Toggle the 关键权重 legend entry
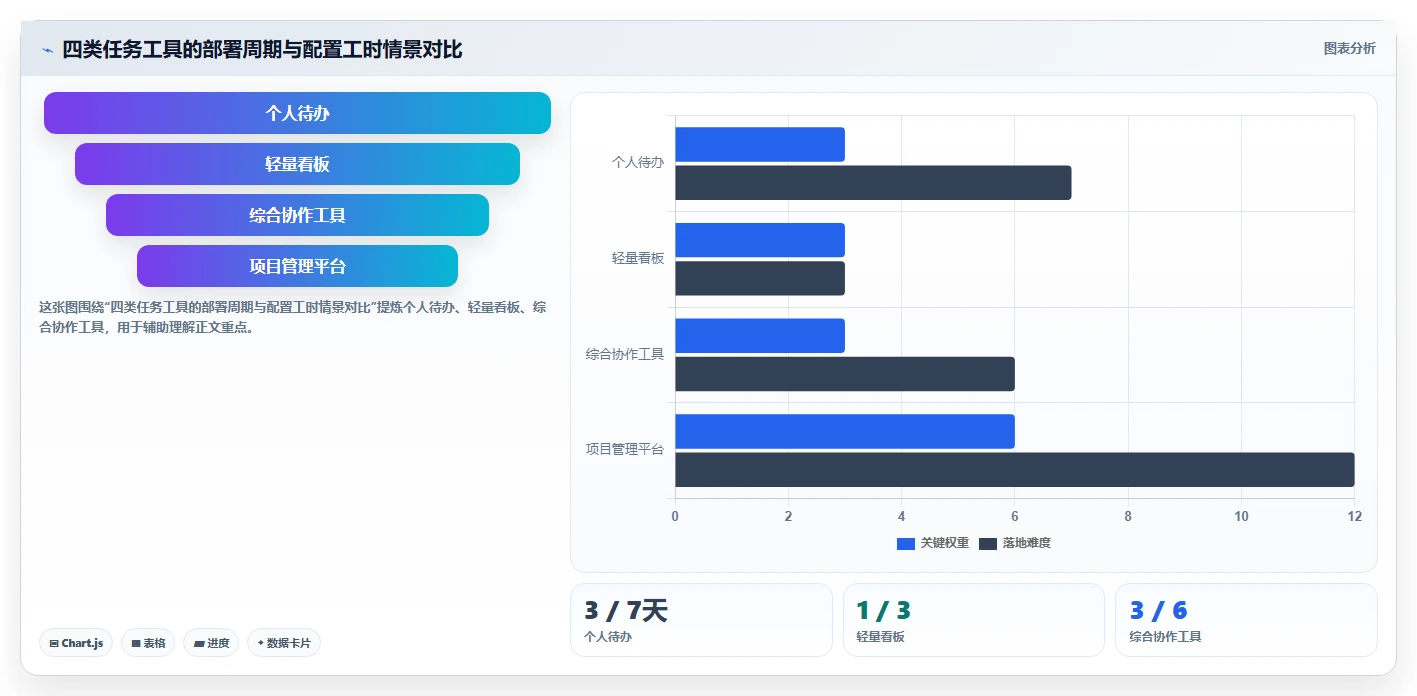The width and height of the screenshot is (1417, 696). (x=933, y=543)
